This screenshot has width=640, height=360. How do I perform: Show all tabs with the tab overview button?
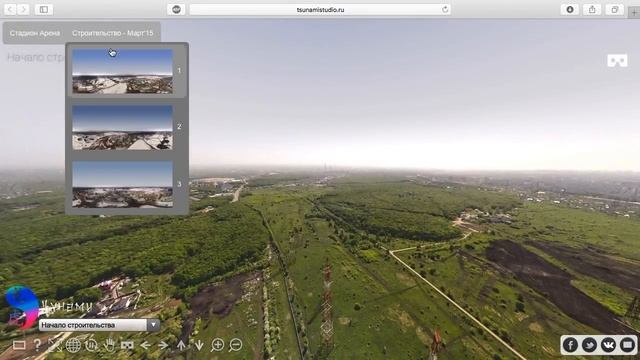[614, 9]
